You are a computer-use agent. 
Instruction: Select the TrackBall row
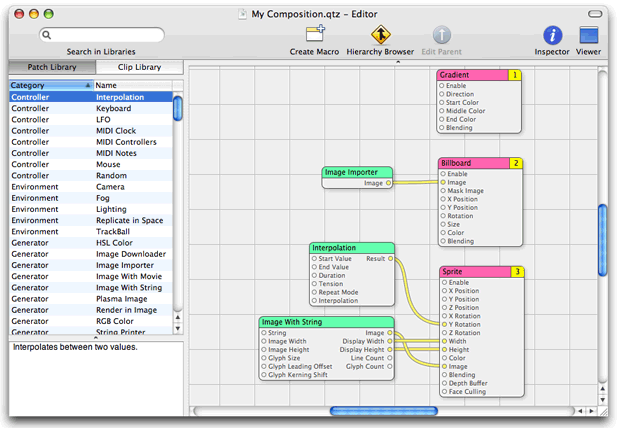[91, 232]
